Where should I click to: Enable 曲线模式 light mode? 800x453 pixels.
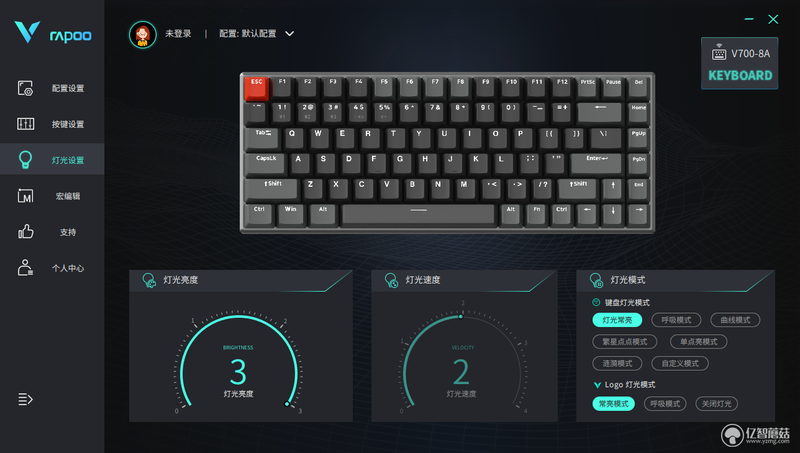coord(735,320)
